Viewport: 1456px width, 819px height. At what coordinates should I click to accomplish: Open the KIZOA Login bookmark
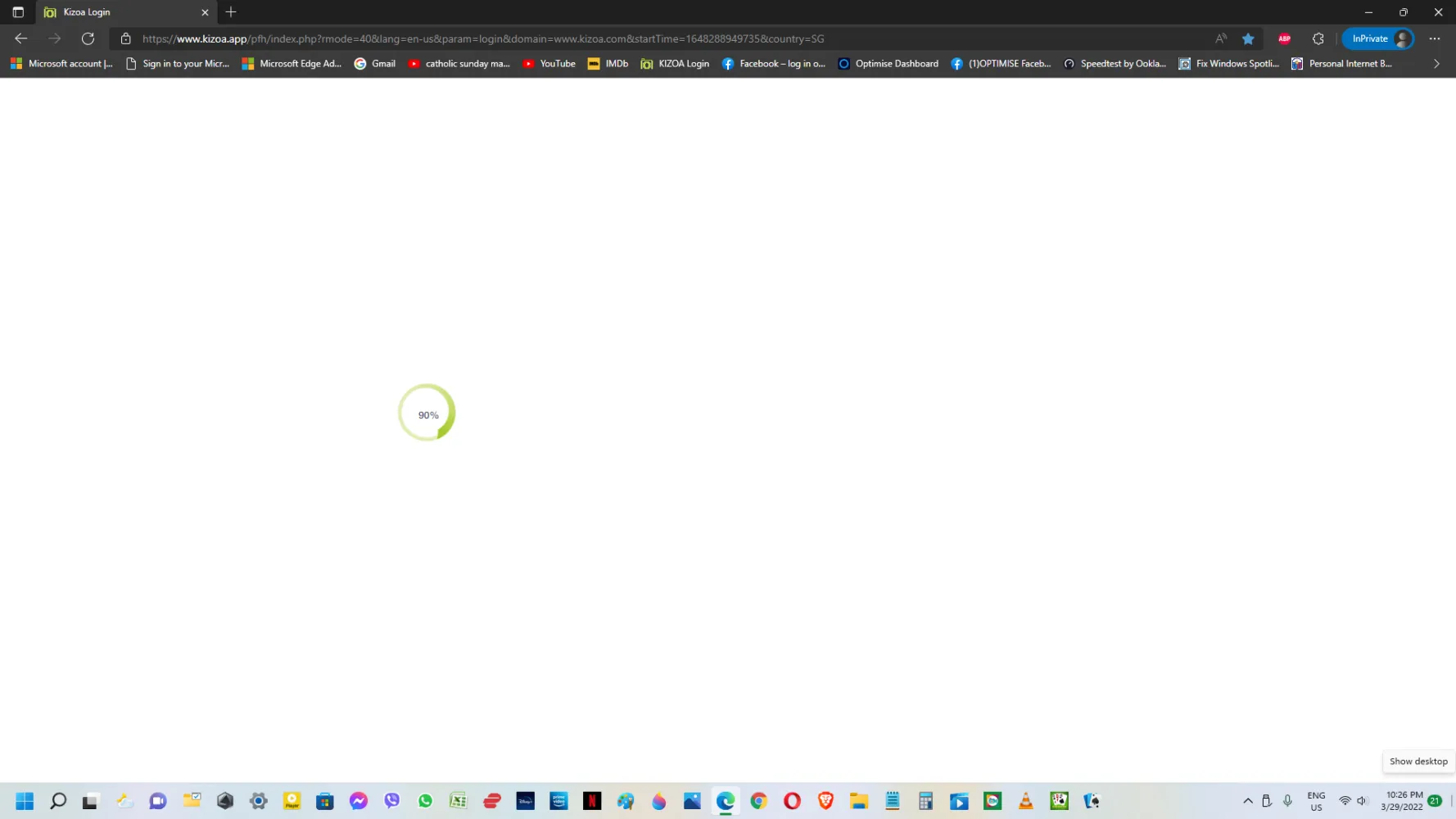pos(675,64)
